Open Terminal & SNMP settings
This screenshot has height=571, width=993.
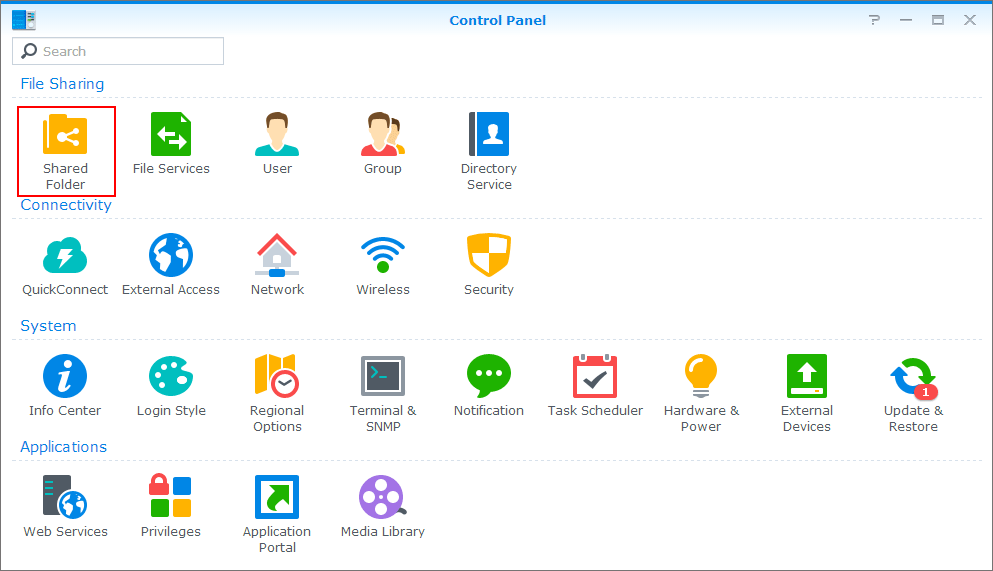click(x=383, y=394)
